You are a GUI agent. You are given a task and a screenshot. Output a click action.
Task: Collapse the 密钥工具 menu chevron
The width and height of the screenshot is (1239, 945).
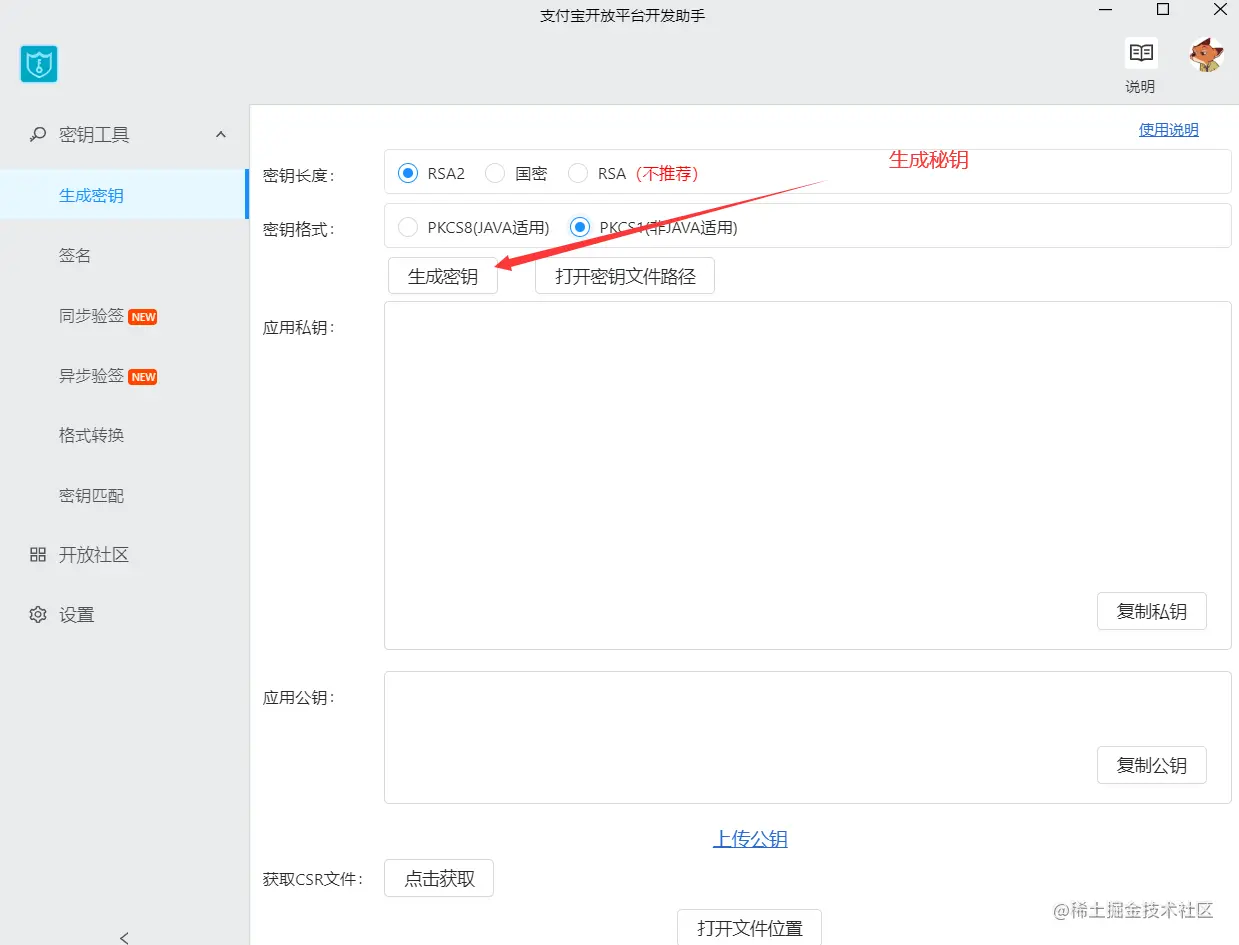(221, 134)
